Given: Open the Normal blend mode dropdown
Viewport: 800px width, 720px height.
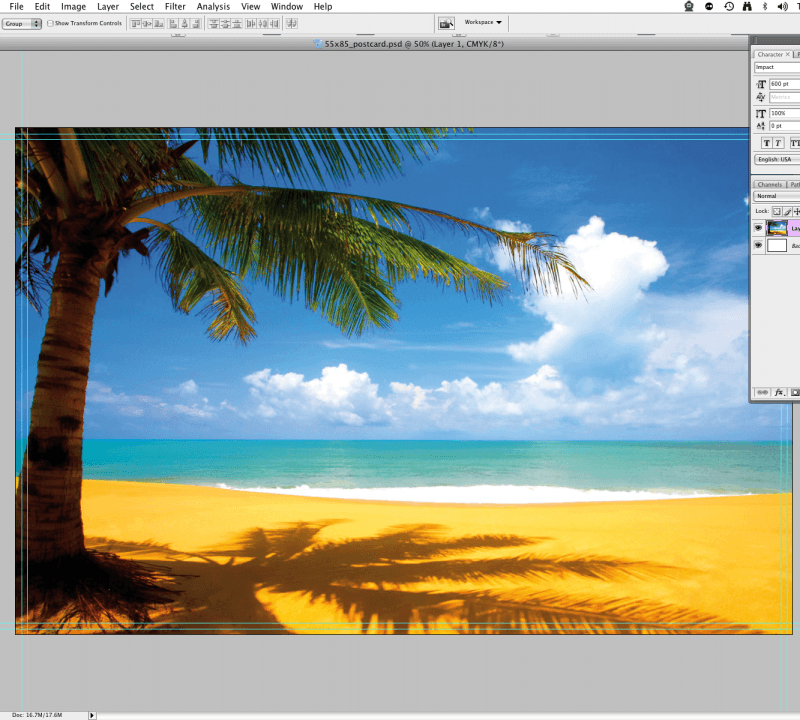Looking at the screenshot, I should coord(777,196).
